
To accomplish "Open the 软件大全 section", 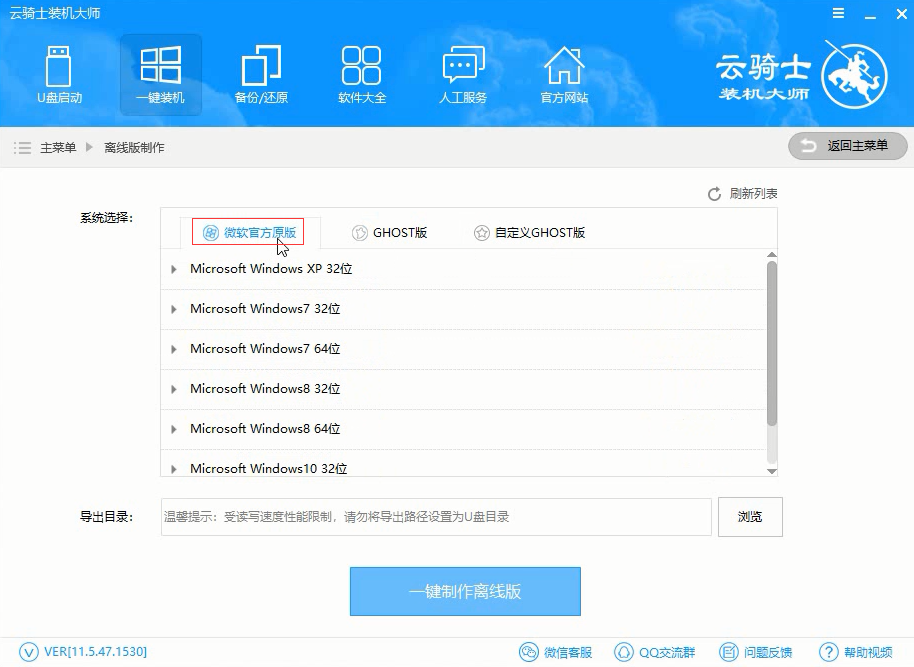I will [x=362, y=75].
